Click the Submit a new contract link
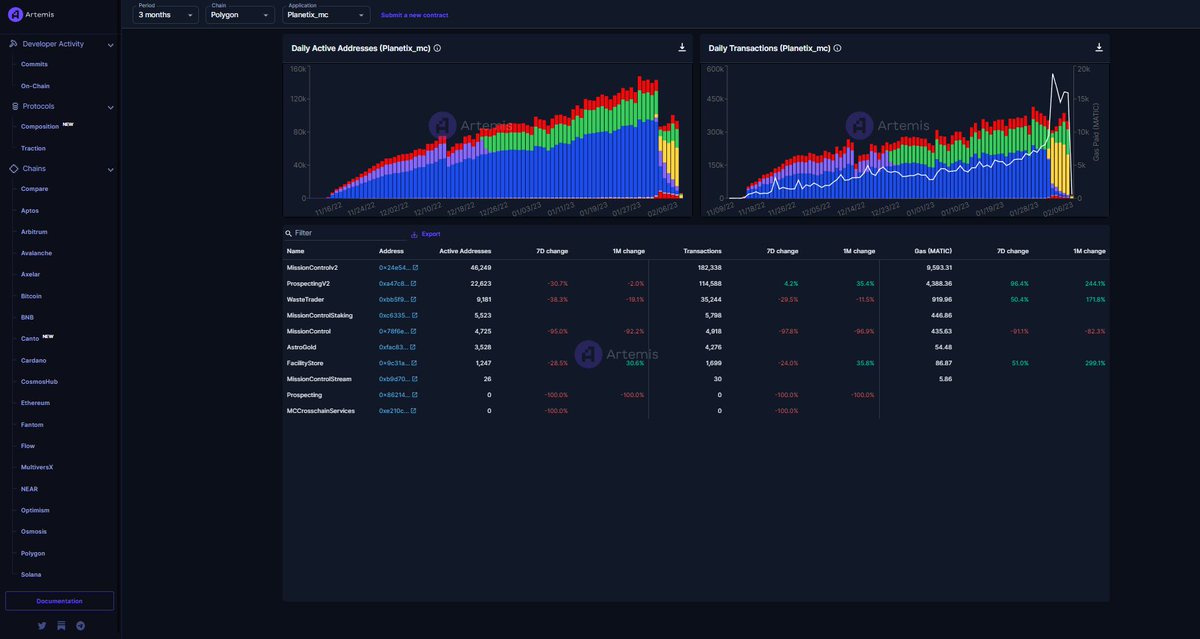The height and width of the screenshot is (639, 1200). coord(413,14)
